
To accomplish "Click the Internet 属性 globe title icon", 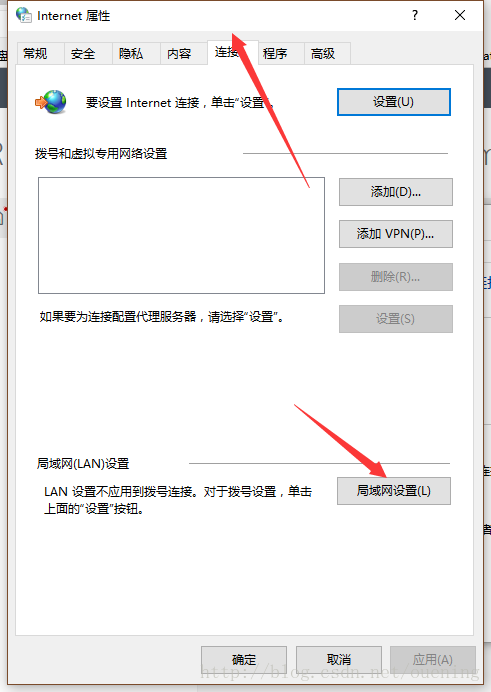I will pos(24,15).
